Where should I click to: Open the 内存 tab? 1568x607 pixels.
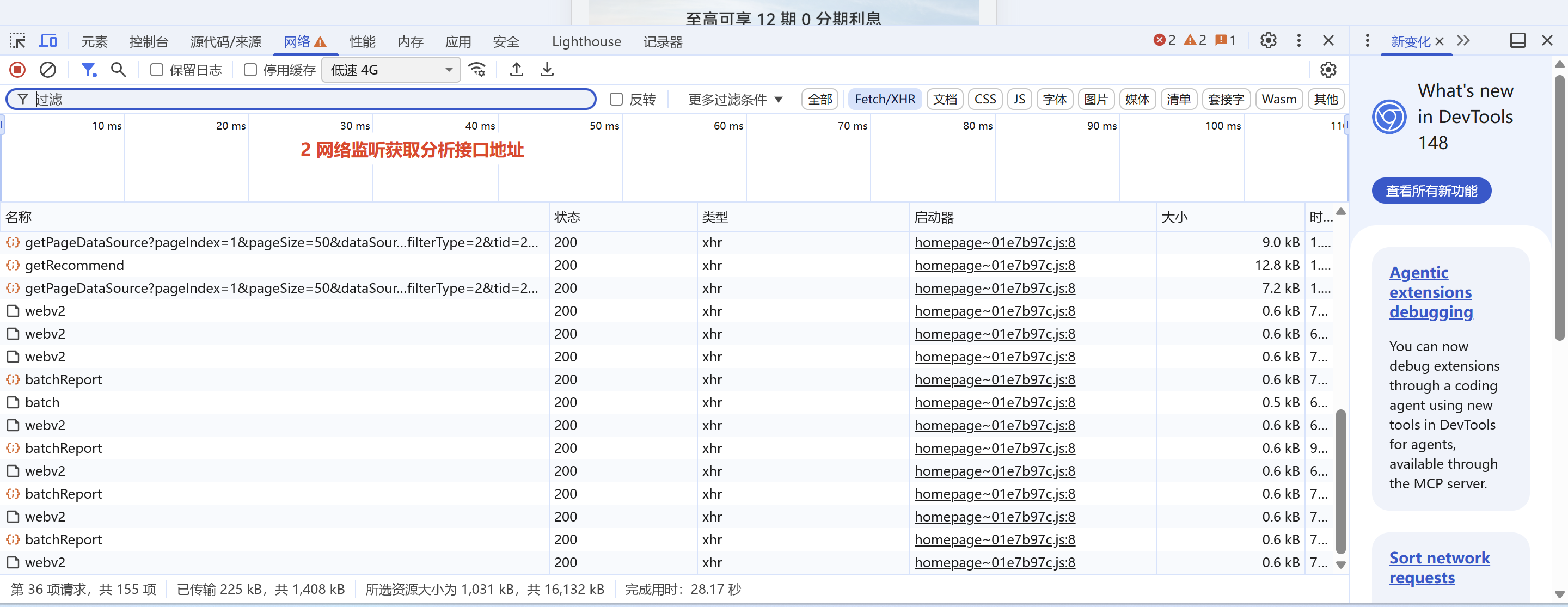pyautogui.click(x=411, y=41)
